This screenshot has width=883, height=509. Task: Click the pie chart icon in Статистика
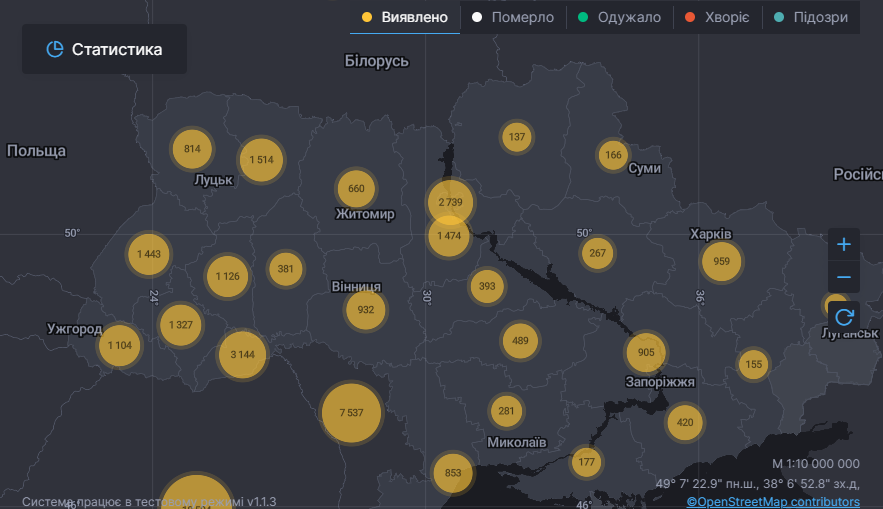point(55,49)
